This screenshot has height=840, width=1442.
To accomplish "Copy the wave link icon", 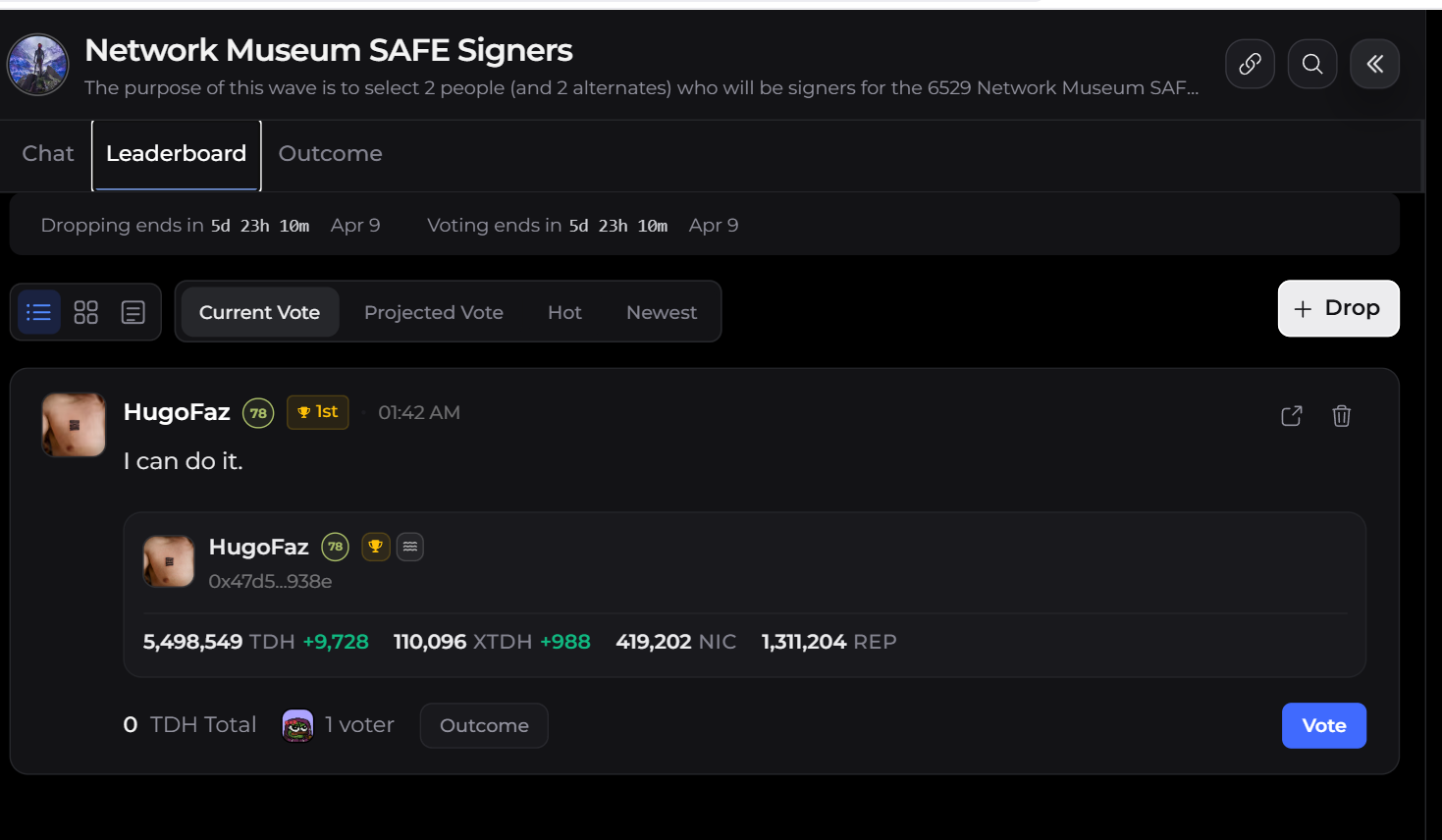I will coord(1250,64).
